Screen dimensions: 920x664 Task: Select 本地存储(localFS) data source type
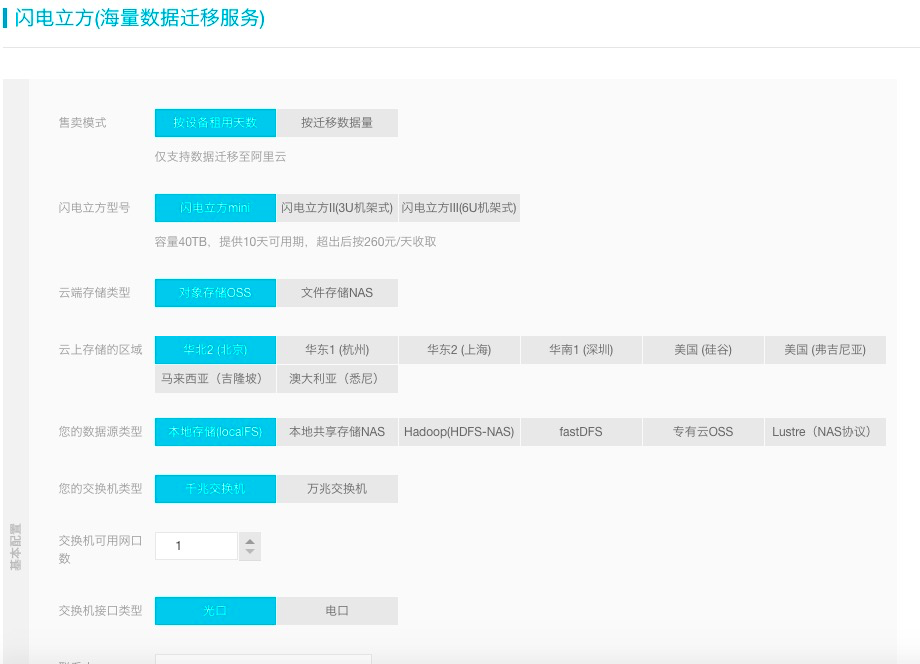215,432
